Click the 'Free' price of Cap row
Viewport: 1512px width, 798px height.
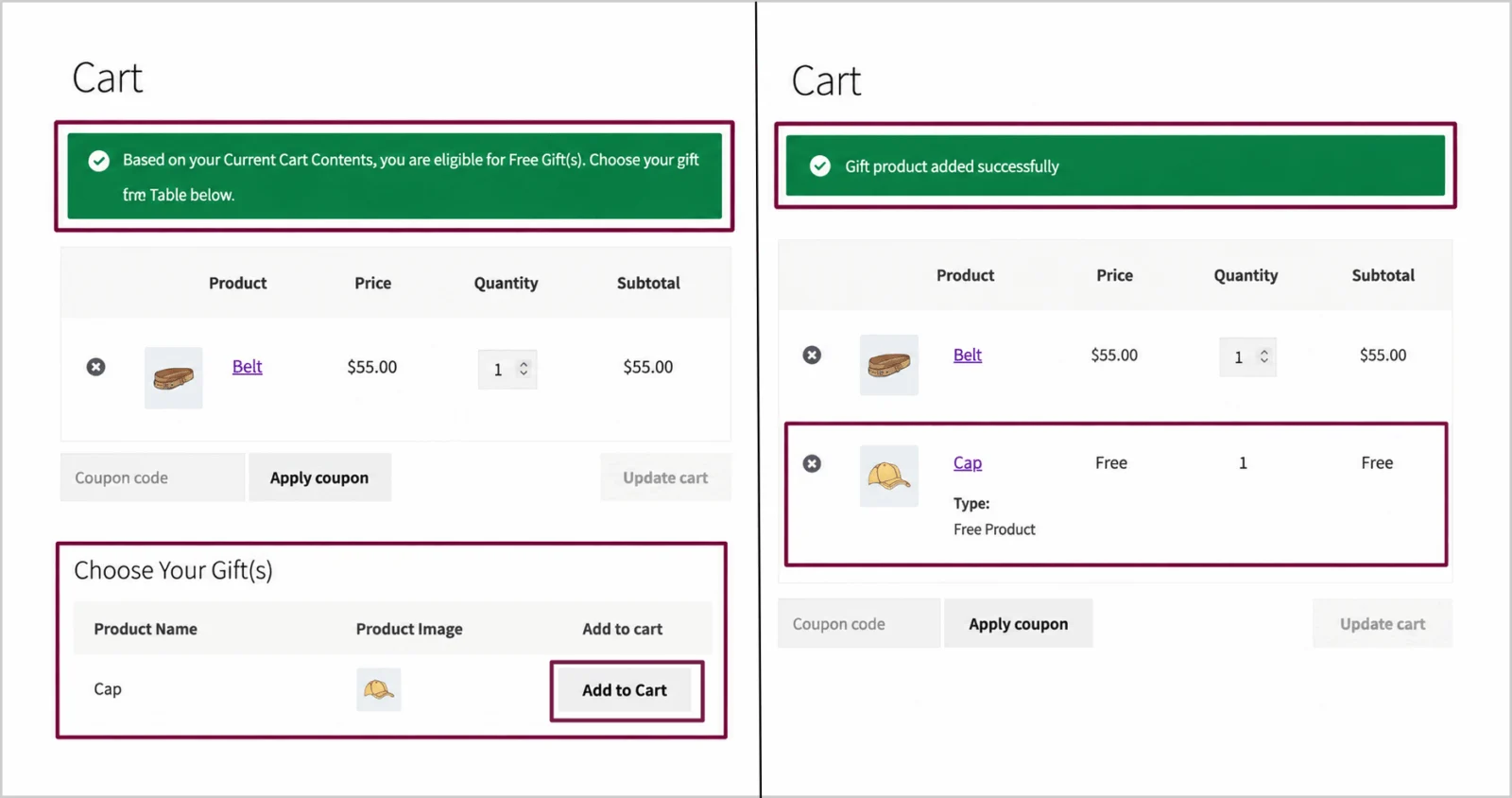1111,462
